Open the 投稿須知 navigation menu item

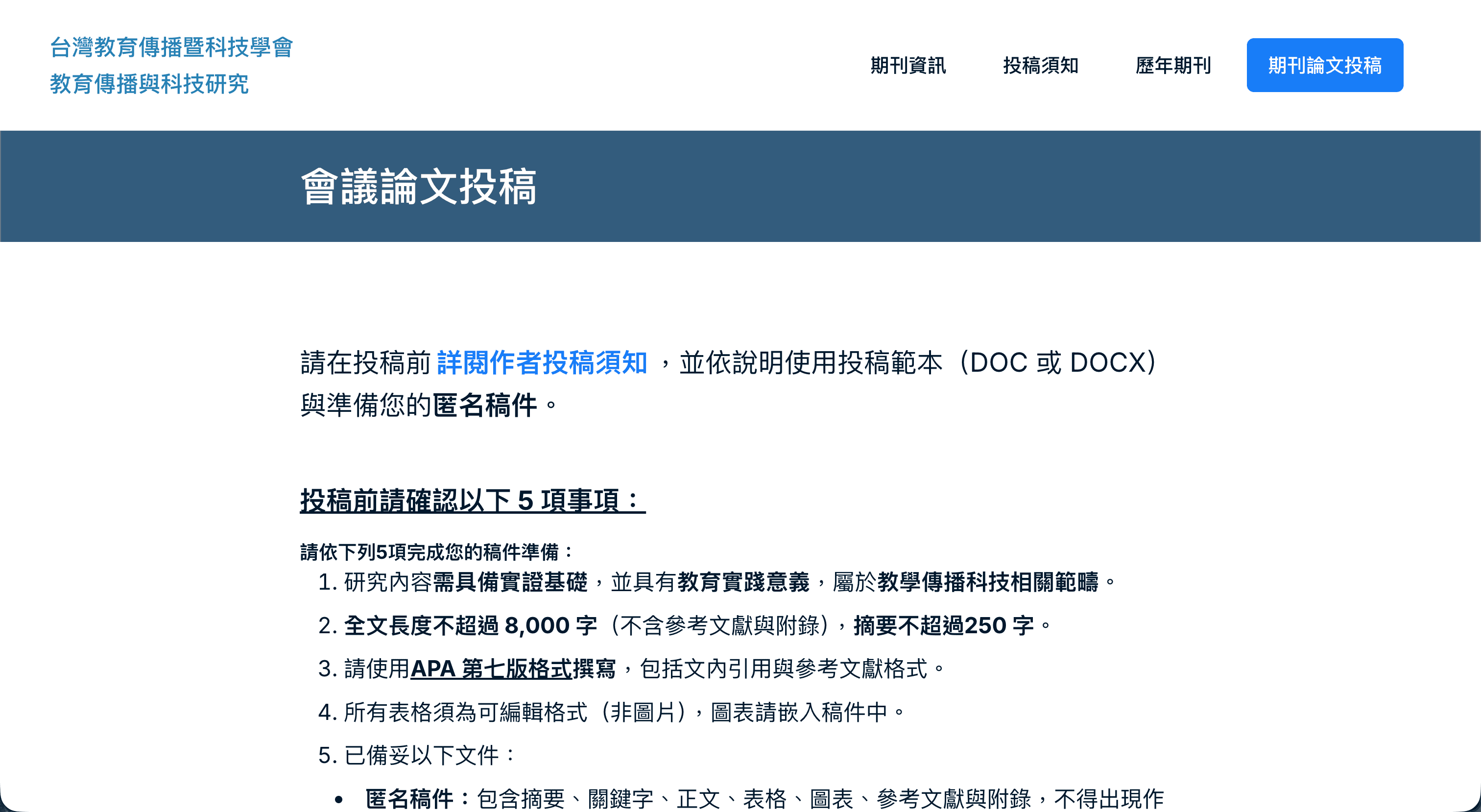(1041, 66)
